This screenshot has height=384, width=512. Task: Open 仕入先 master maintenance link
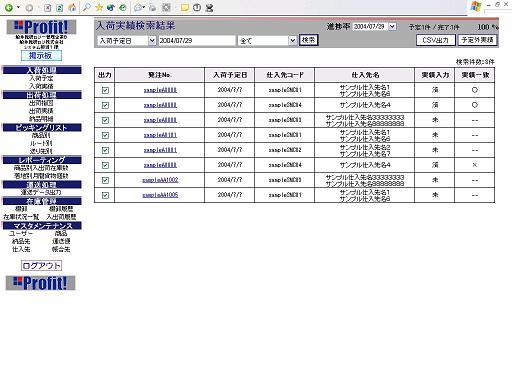tap(21, 249)
